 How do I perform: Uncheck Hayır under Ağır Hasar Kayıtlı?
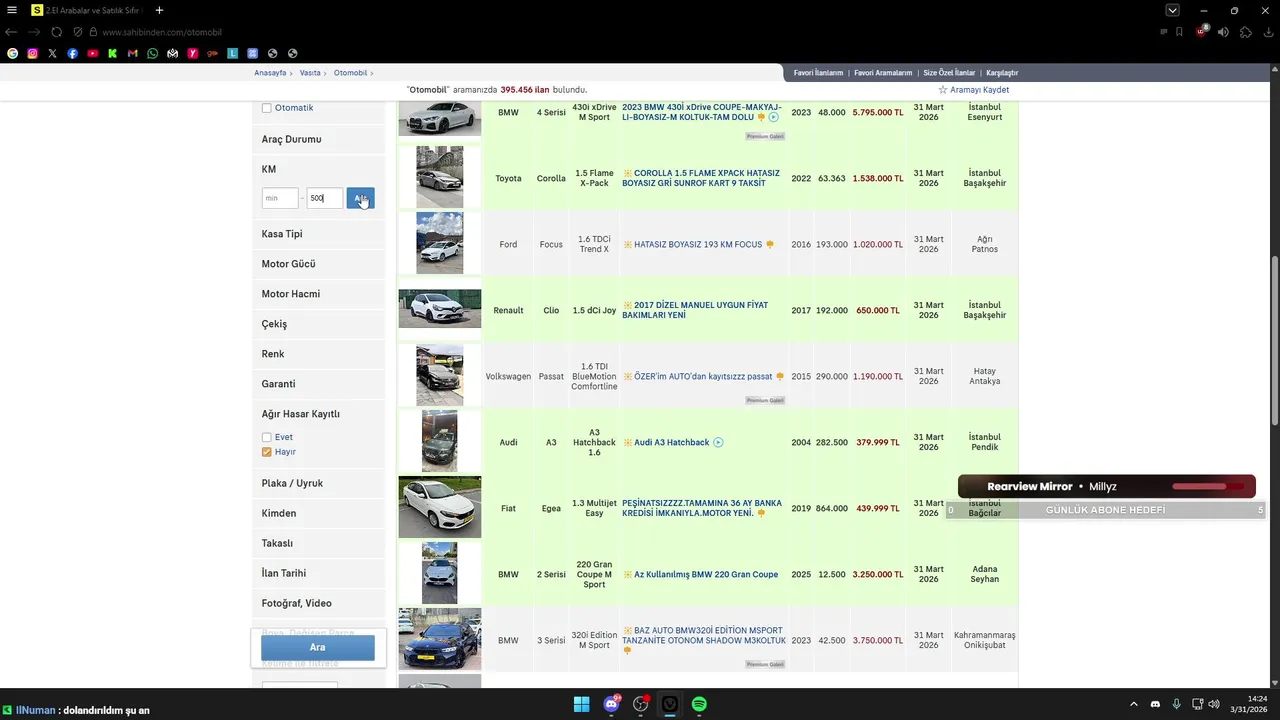[266, 452]
